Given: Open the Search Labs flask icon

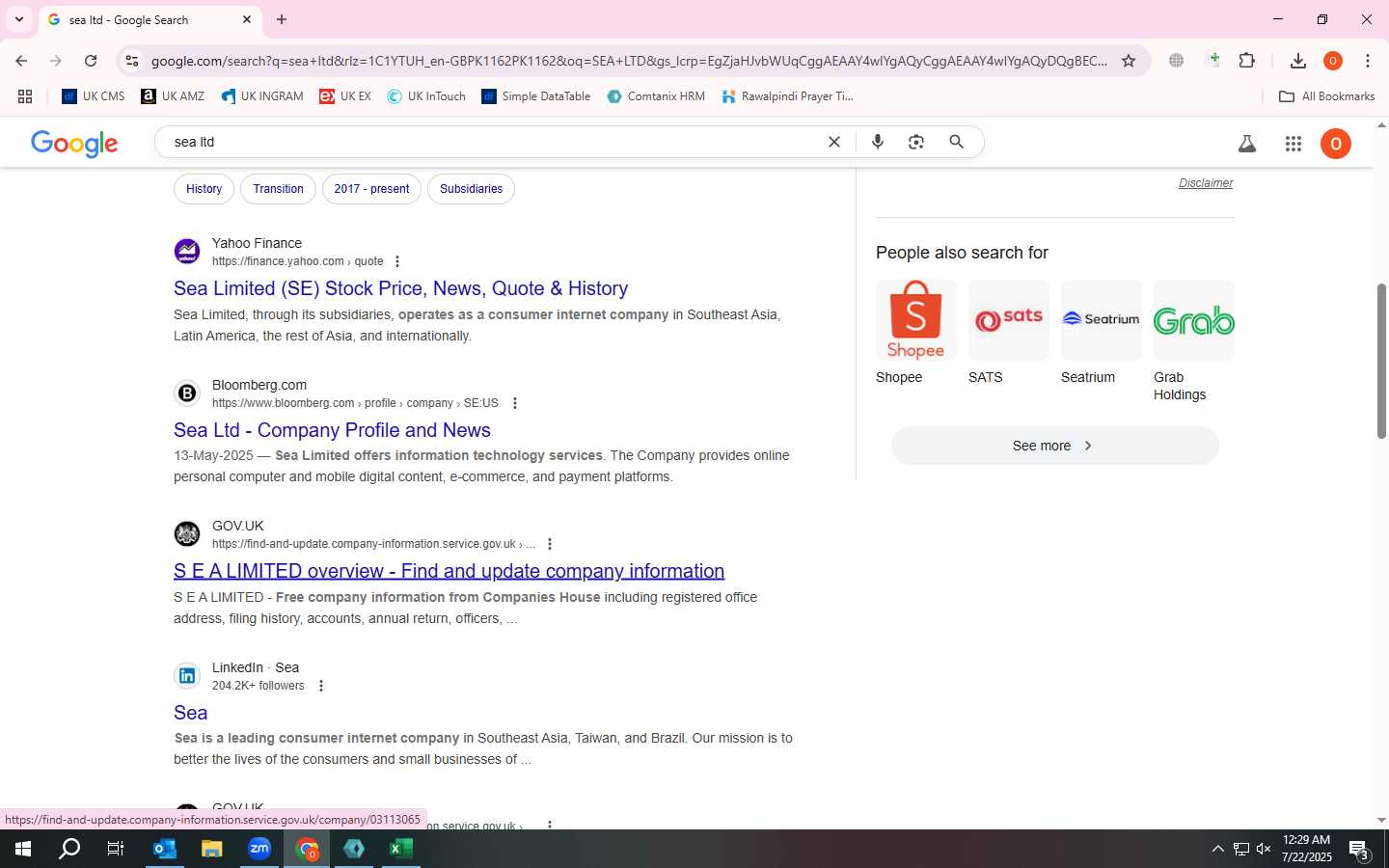Looking at the screenshot, I should coord(1247,144).
